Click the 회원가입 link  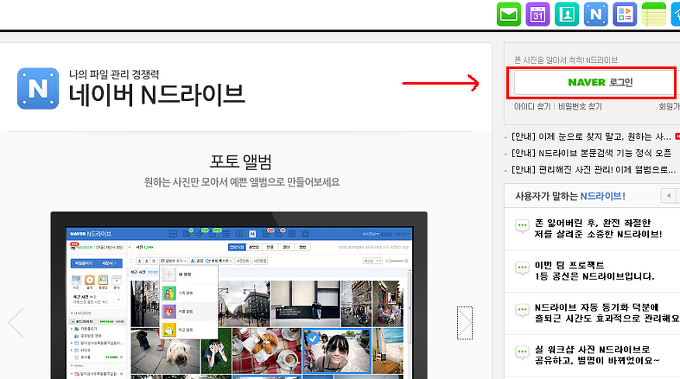click(669, 107)
